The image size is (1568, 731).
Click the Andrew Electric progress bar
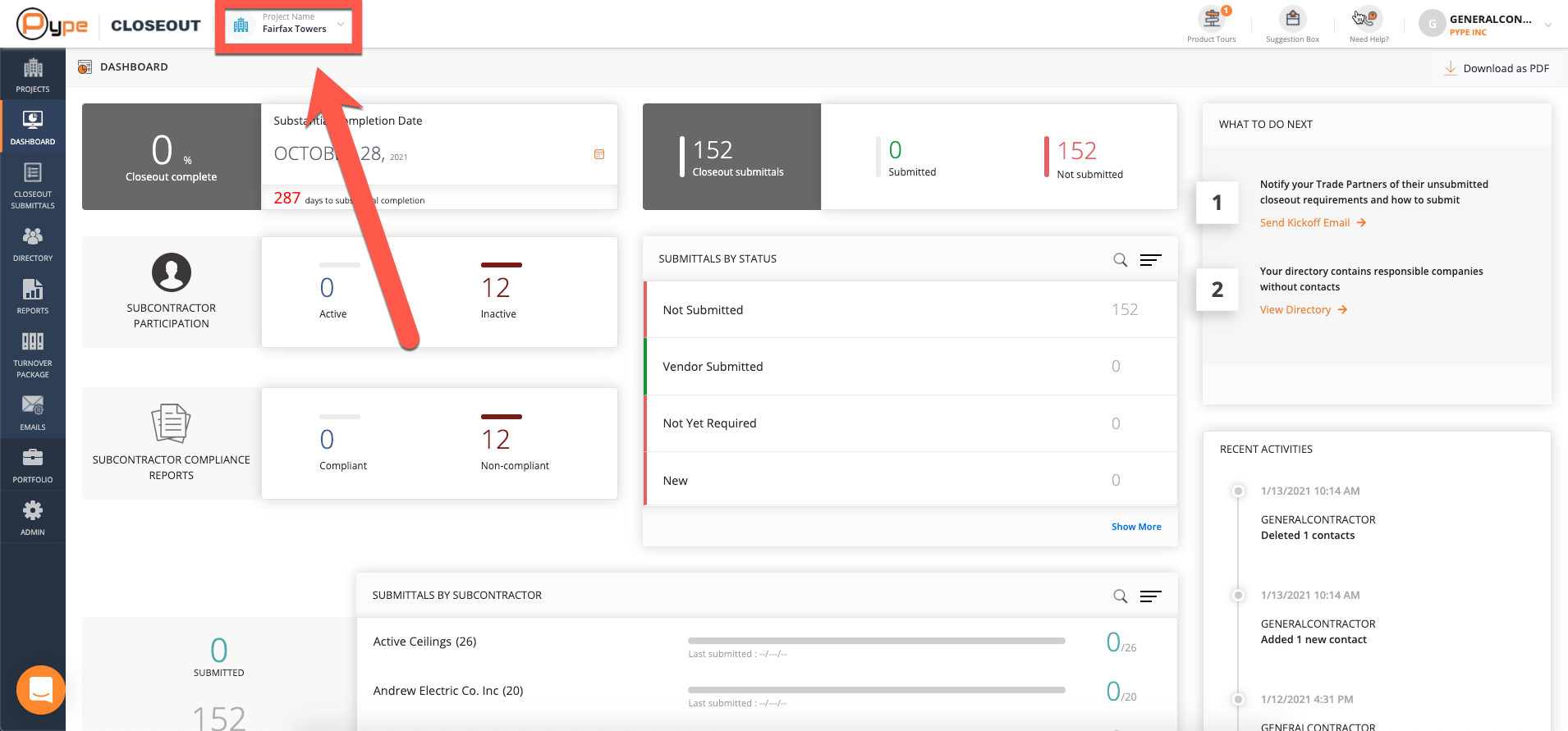[x=876, y=689]
